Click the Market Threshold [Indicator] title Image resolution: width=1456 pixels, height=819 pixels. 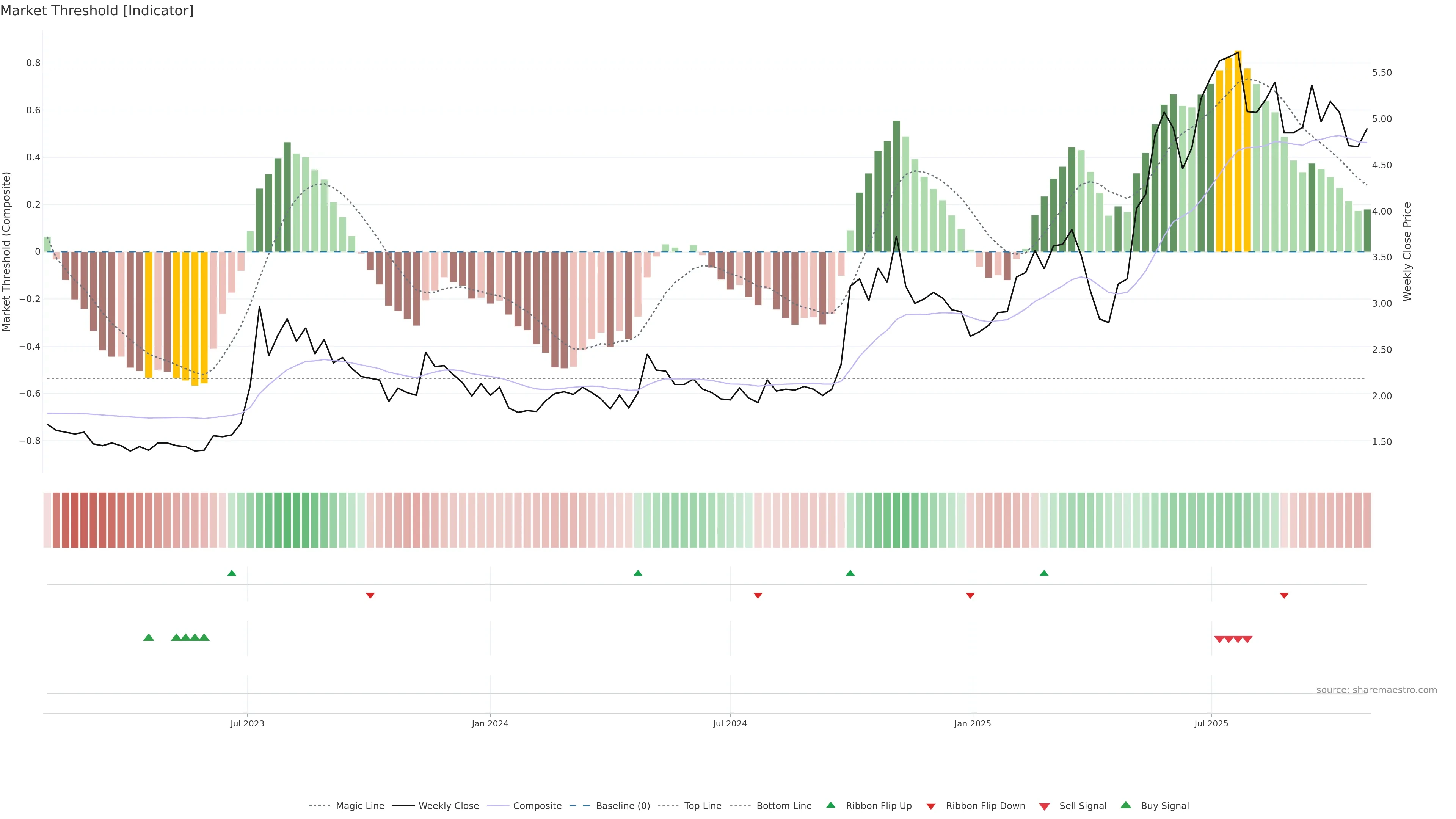point(97,11)
